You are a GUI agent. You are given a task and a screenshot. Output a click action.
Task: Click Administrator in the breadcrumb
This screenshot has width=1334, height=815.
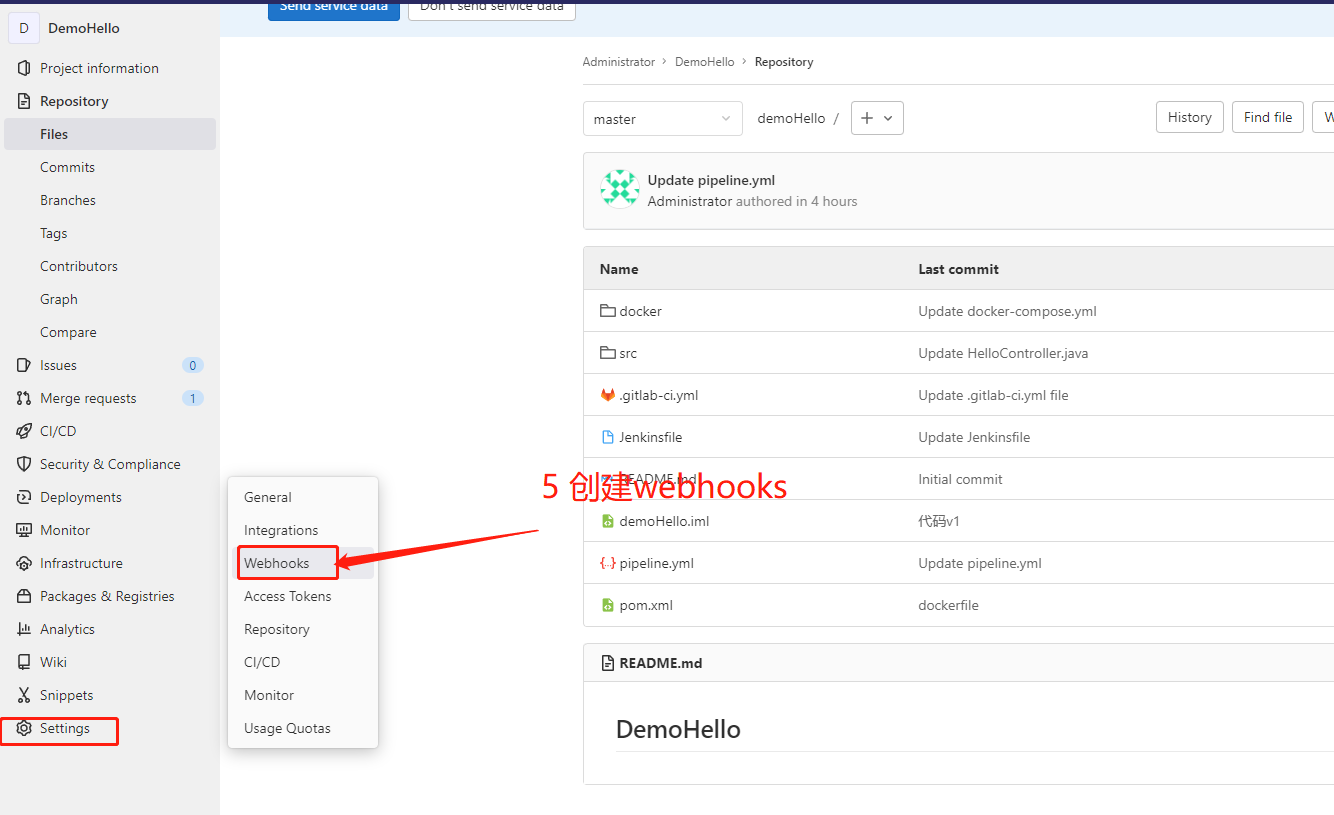[618, 62]
